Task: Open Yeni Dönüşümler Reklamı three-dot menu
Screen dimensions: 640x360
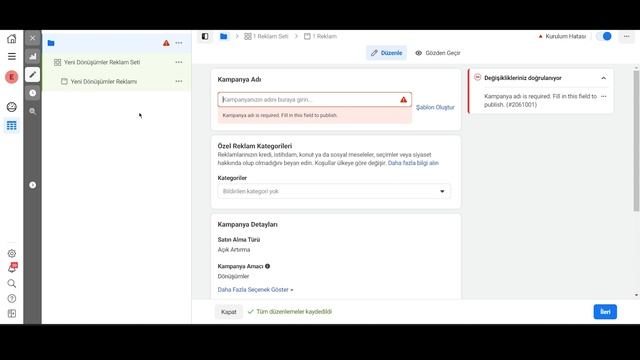Action: (x=179, y=81)
